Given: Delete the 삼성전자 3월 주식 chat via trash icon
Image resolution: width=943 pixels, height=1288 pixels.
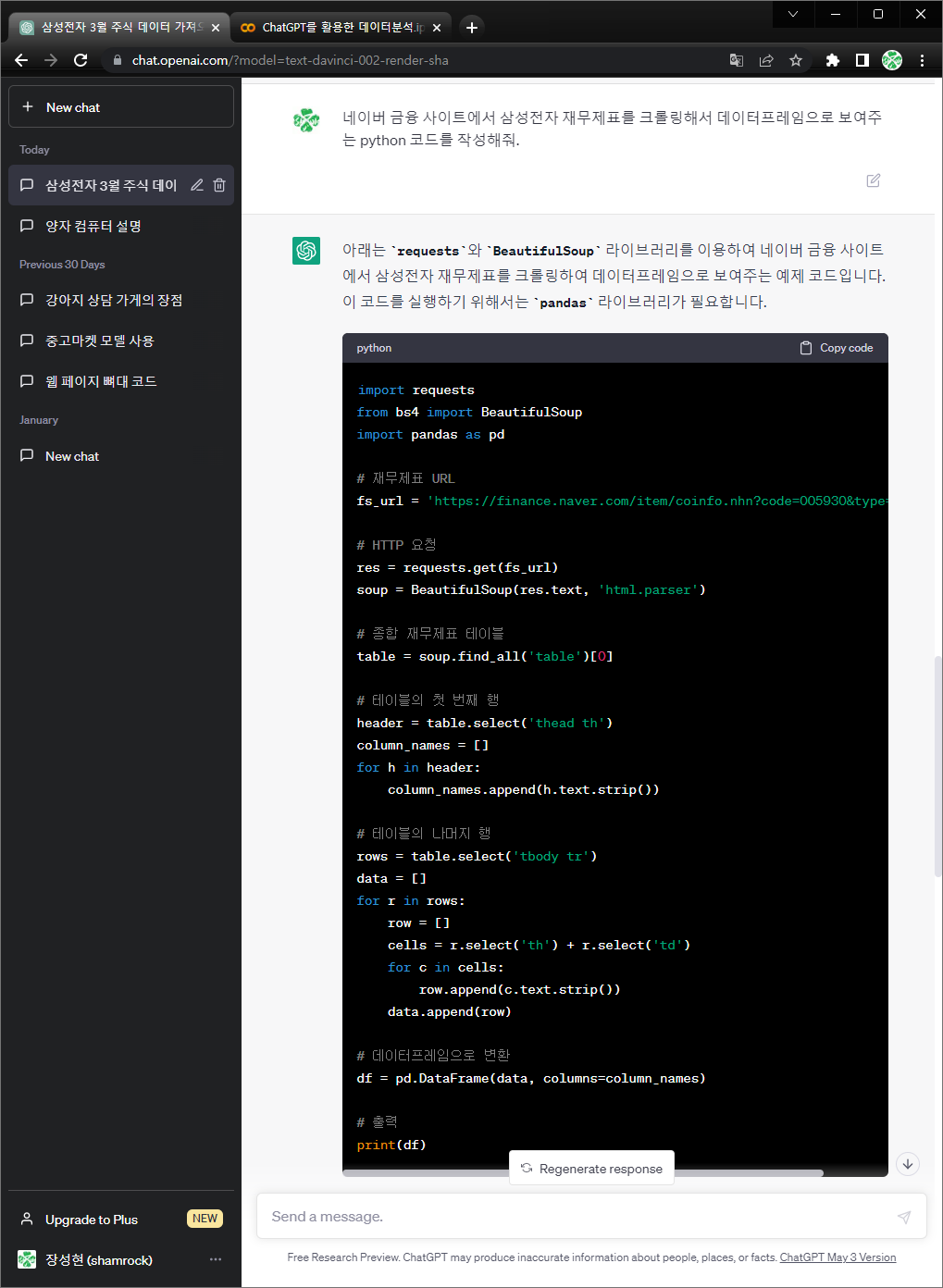Looking at the screenshot, I should tap(219, 185).
